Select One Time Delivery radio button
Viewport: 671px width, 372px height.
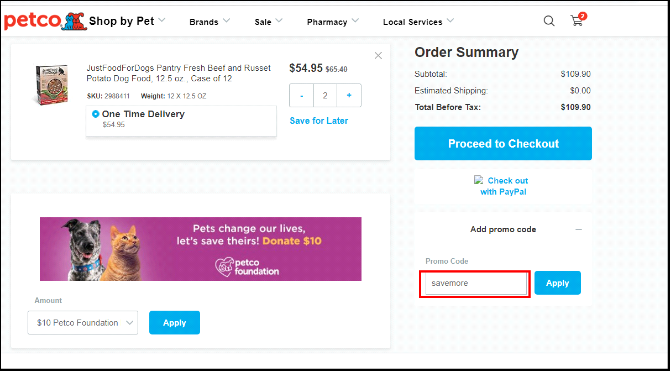point(95,114)
